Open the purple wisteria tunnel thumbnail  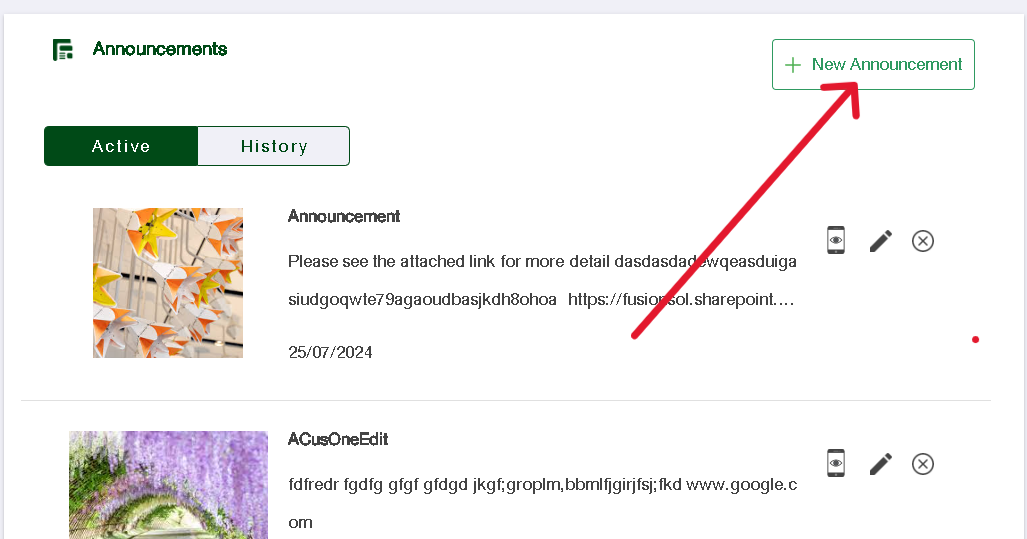pos(168,485)
